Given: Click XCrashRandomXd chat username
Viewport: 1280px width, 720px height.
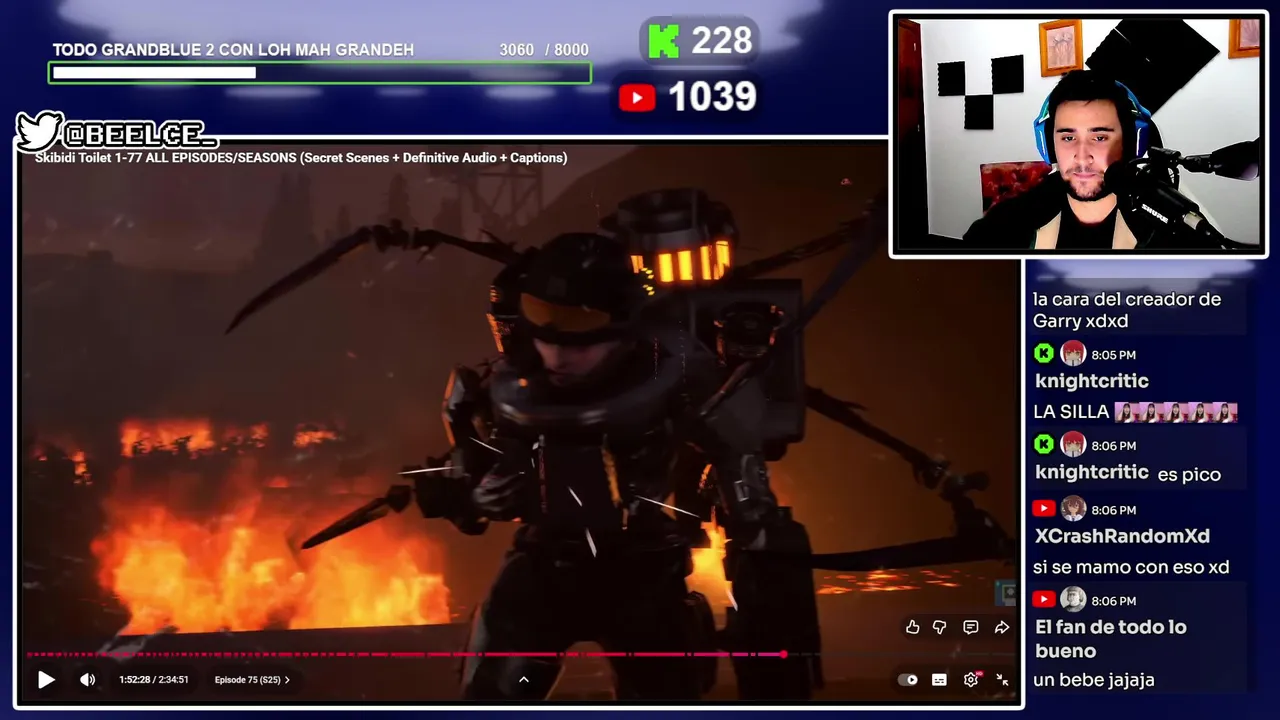Looking at the screenshot, I should (x=1122, y=536).
